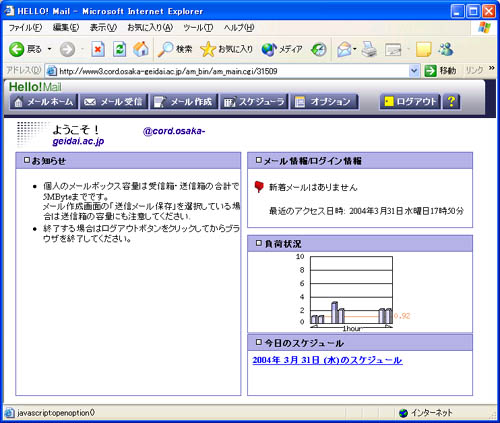Viewport: 500px width, 423px height.
Task: Expand the address bar URL dropdown
Action: click(x=414, y=71)
